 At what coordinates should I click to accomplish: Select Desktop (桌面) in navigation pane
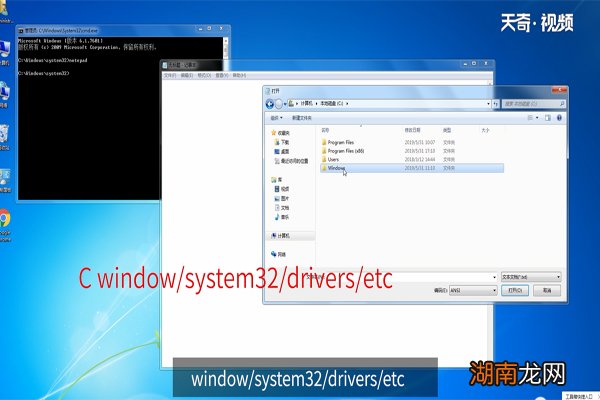[x=282, y=152]
